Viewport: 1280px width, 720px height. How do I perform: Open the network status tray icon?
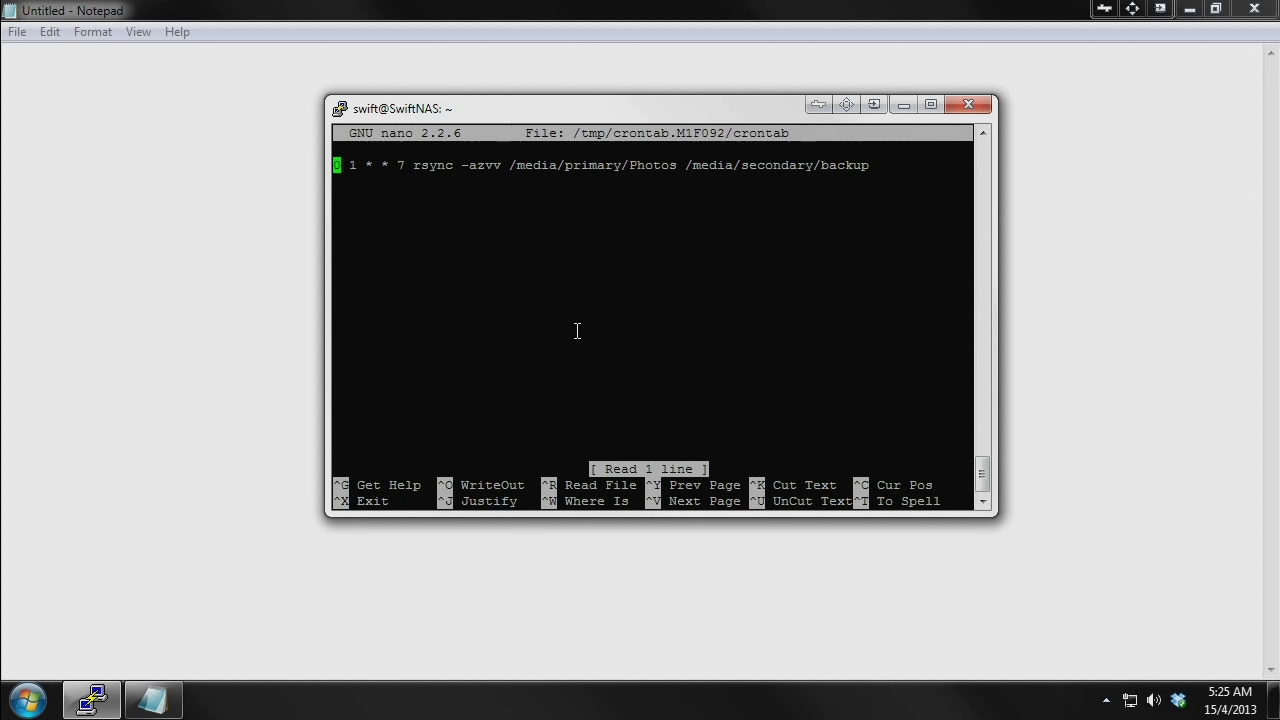(1130, 701)
